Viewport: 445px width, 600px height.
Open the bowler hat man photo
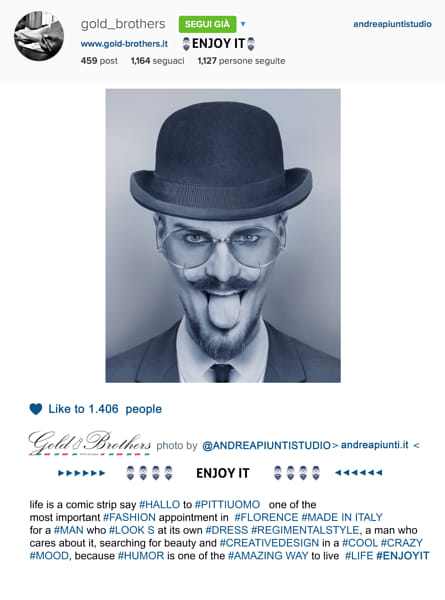coord(223,236)
